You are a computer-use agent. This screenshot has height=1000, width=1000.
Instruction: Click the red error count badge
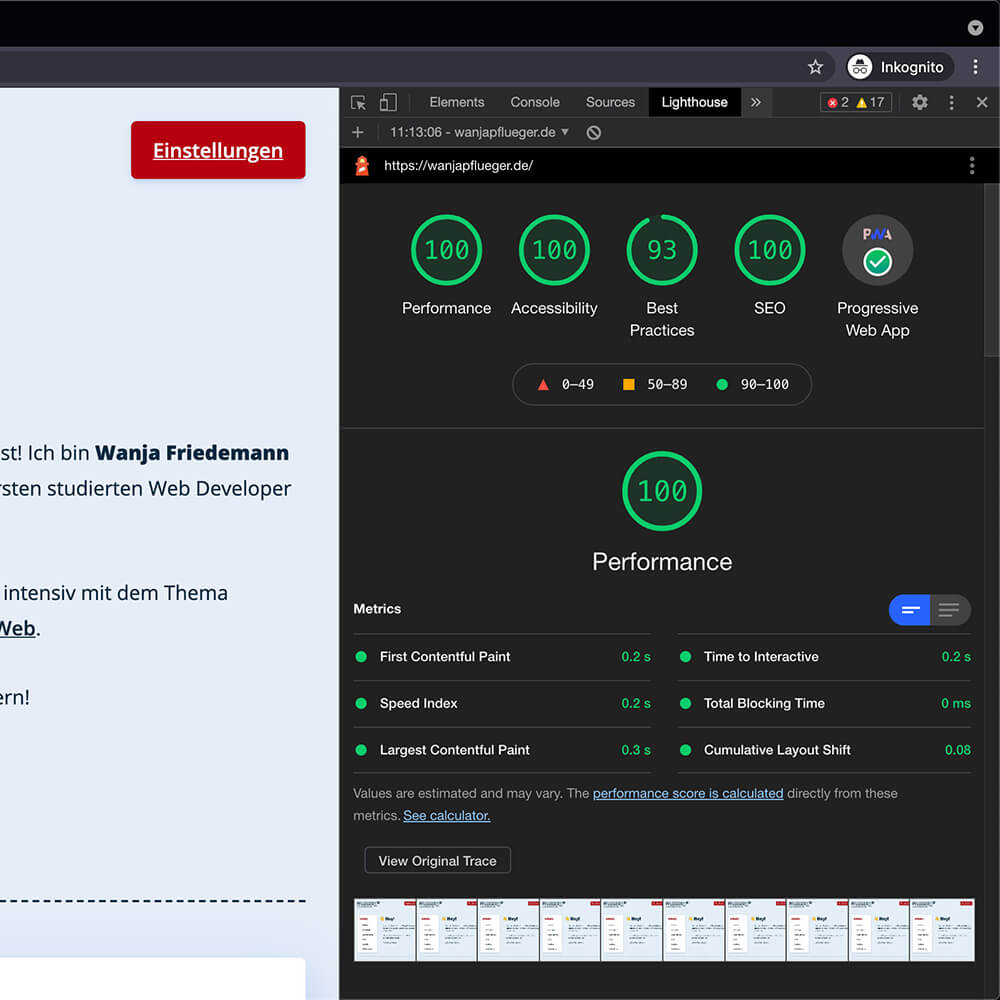[x=838, y=102]
